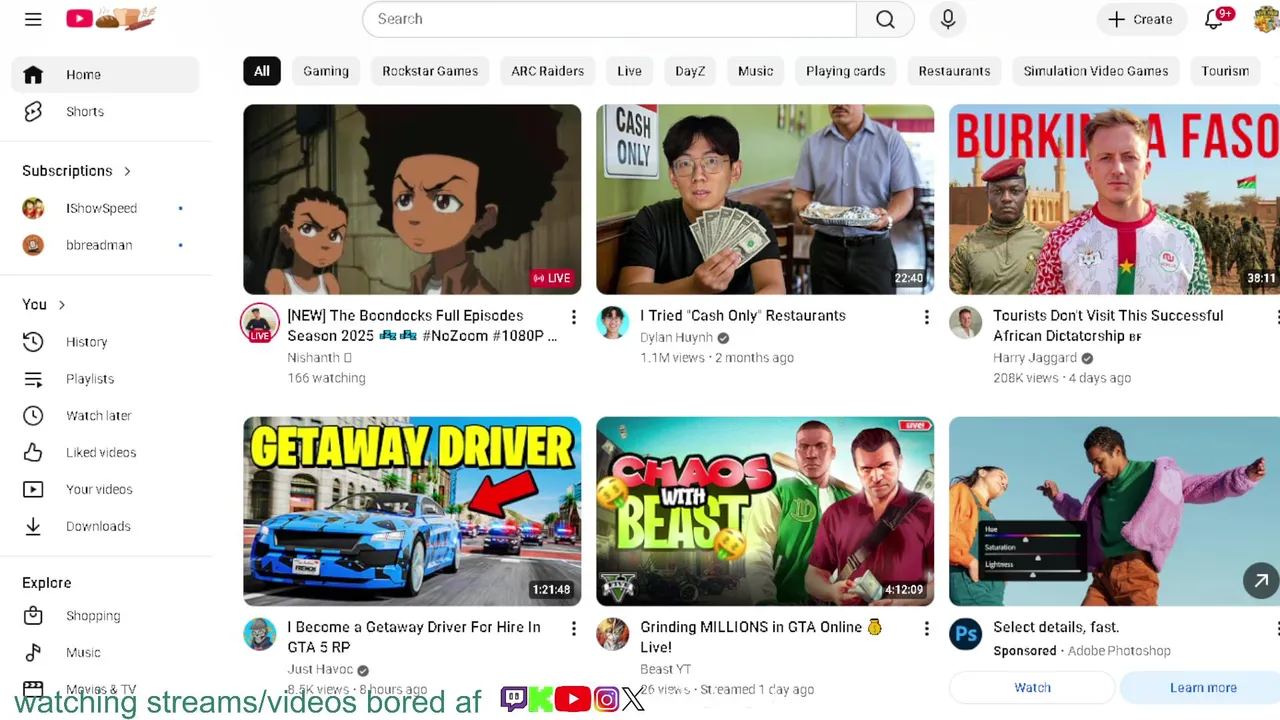Open 'I Become a Getaway Driver' title
The height and width of the screenshot is (720, 1280).
414,637
